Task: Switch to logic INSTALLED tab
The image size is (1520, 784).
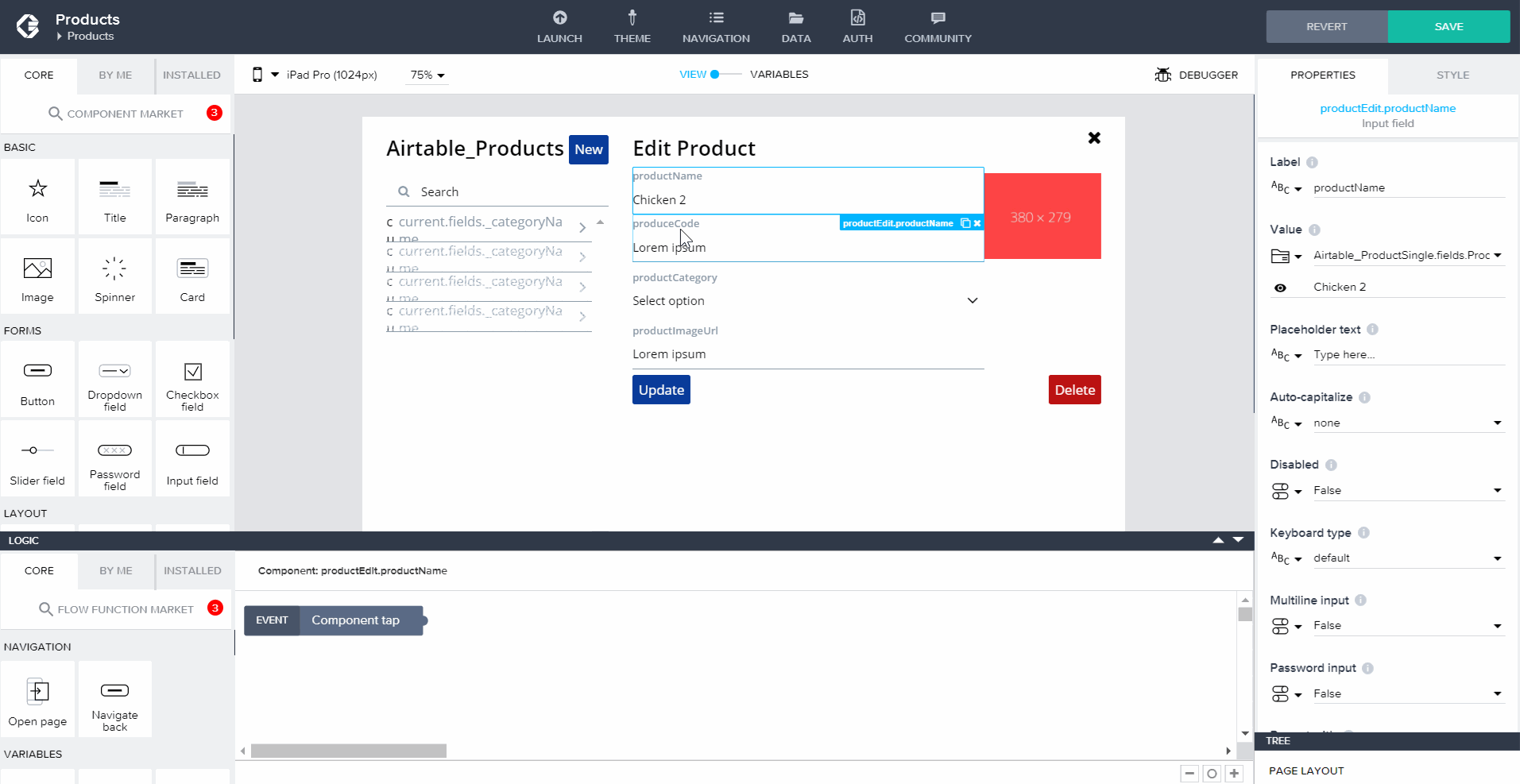Action: point(192,571)
